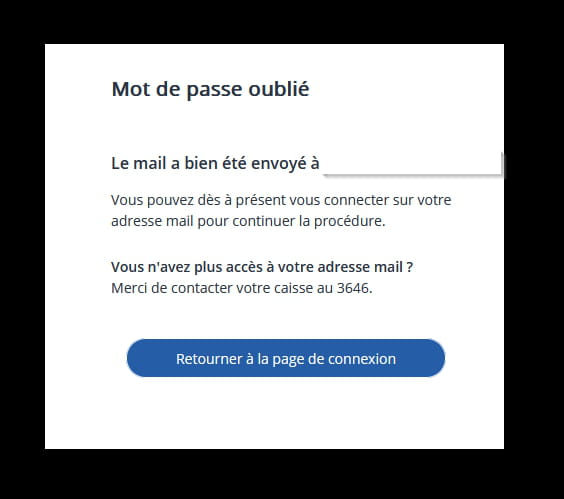564x499 pixels.
Task: Click the Vous pouvez dès à présent line
Action: tap(281, 200)
